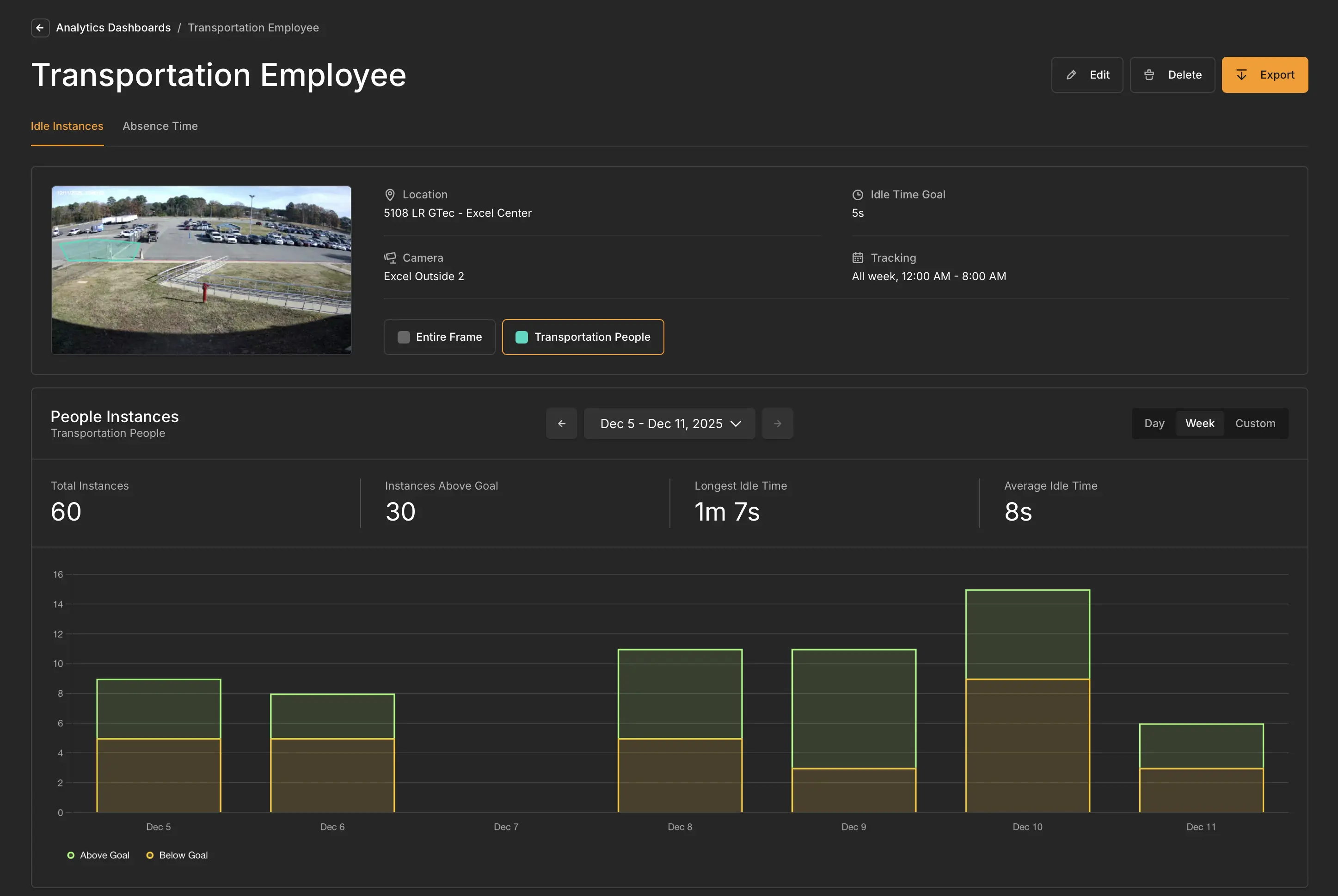
Task: Click the back arrow icon in breadcrumb
Action: coord(39,27)
